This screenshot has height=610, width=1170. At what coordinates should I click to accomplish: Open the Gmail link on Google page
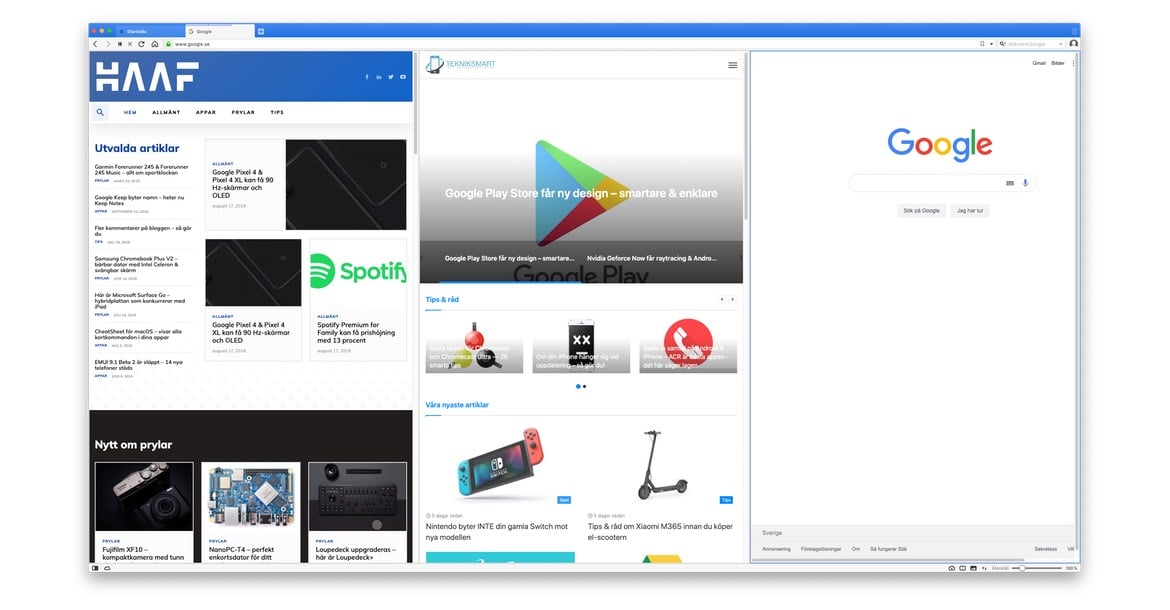[x=1039, y=63]
